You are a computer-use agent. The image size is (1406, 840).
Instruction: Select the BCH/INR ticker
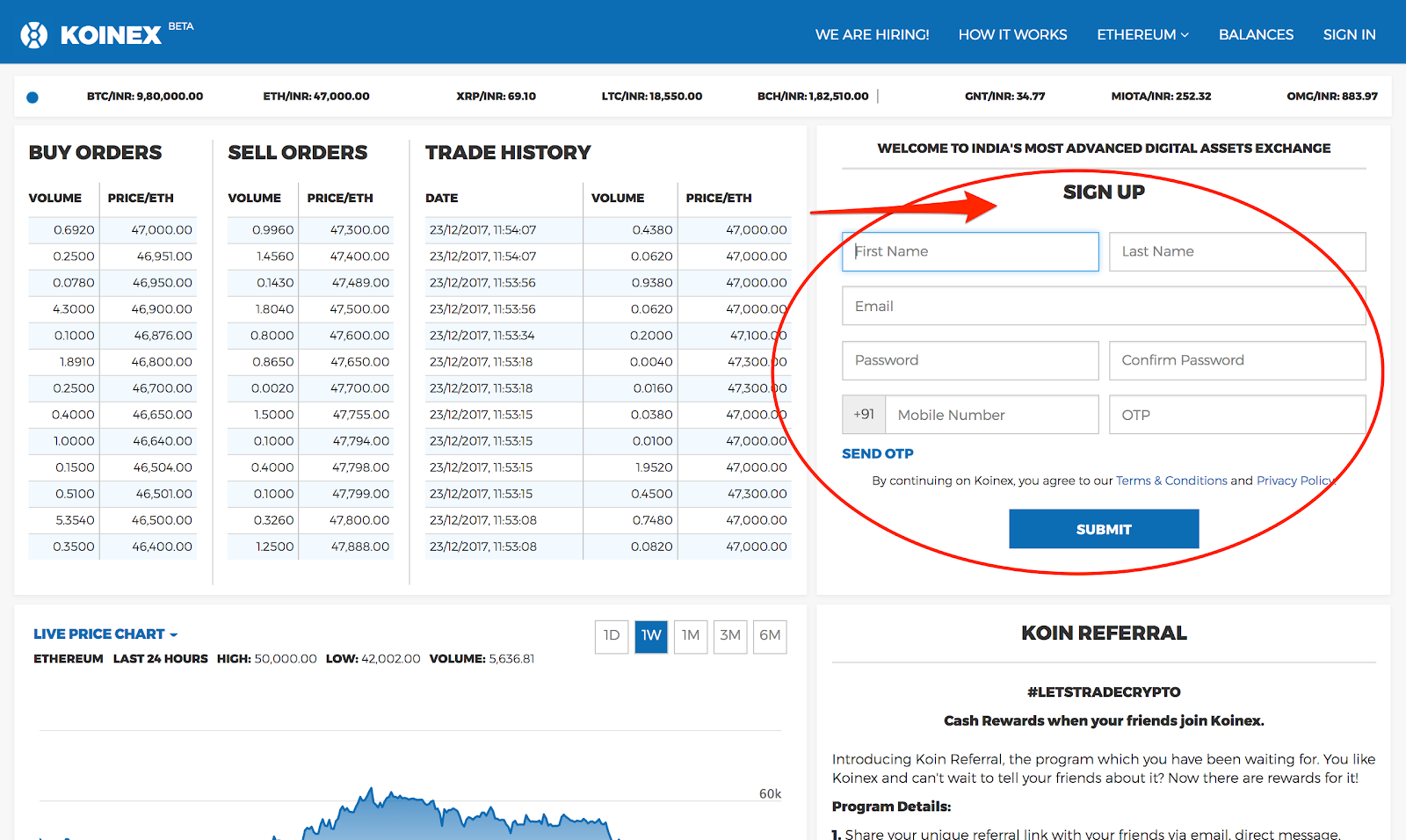813,97
